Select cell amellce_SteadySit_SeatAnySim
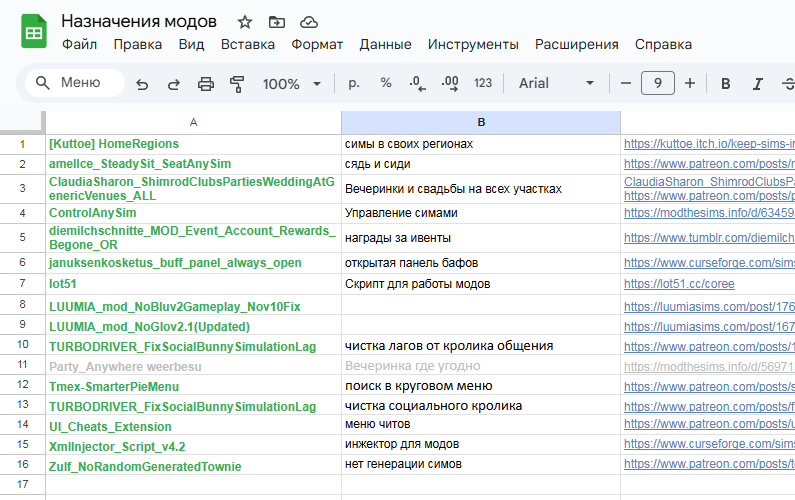Image resolution: width=795 pixels, height=500 pixels. coord(193,164)
